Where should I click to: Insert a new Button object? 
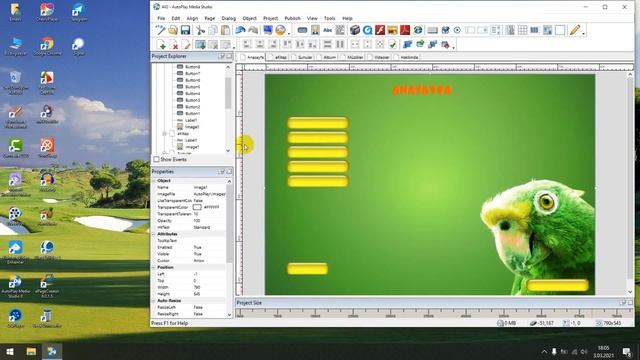302,30
